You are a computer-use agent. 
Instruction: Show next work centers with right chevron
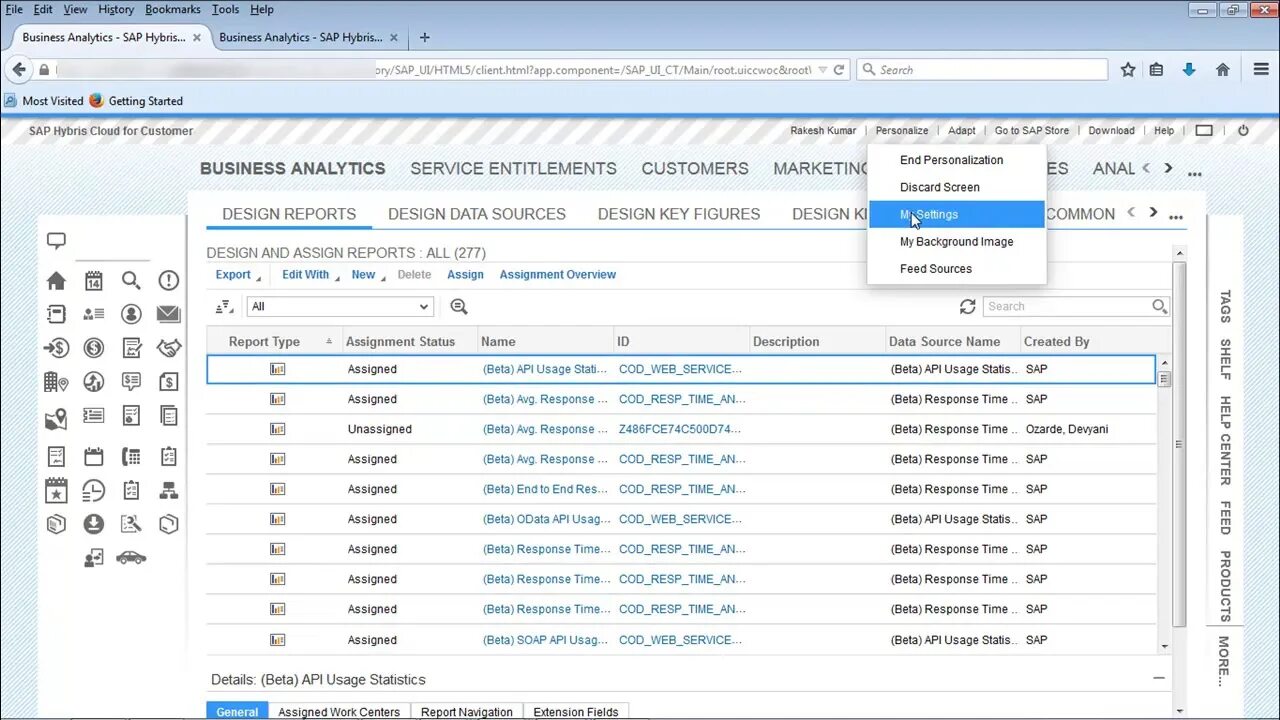pyautogui.click(x=1168, y=168)
